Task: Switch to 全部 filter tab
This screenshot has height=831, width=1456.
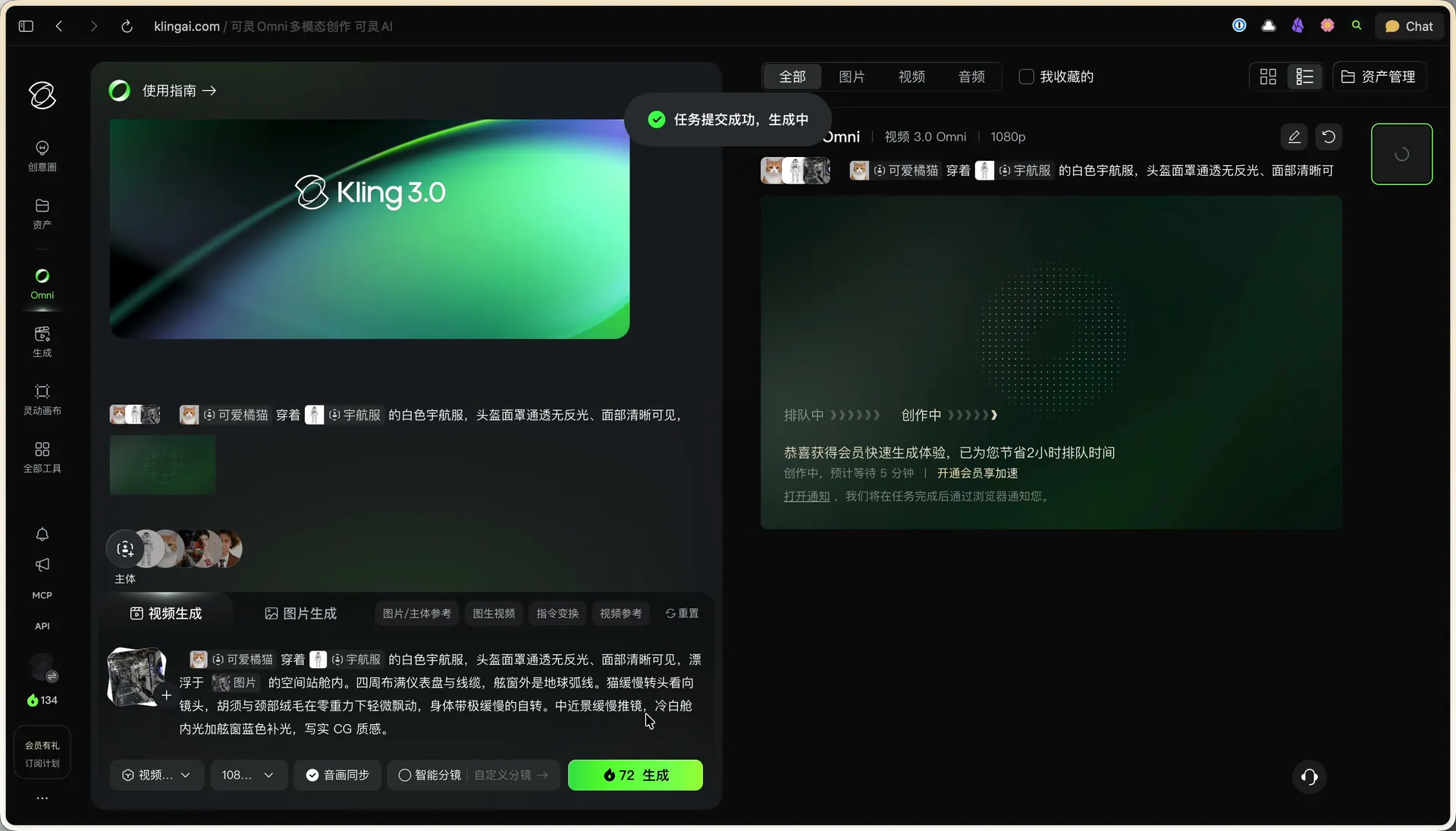Action: pyautogui.click(x=792, y=77)
